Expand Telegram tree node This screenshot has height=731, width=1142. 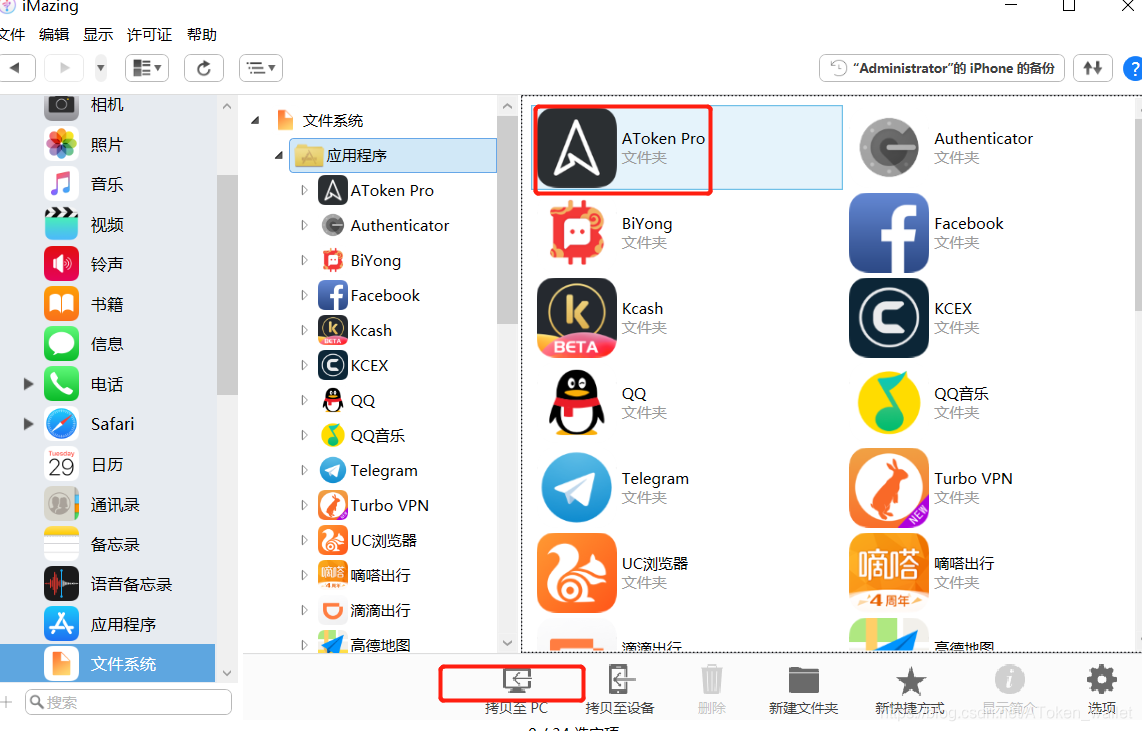304,470
